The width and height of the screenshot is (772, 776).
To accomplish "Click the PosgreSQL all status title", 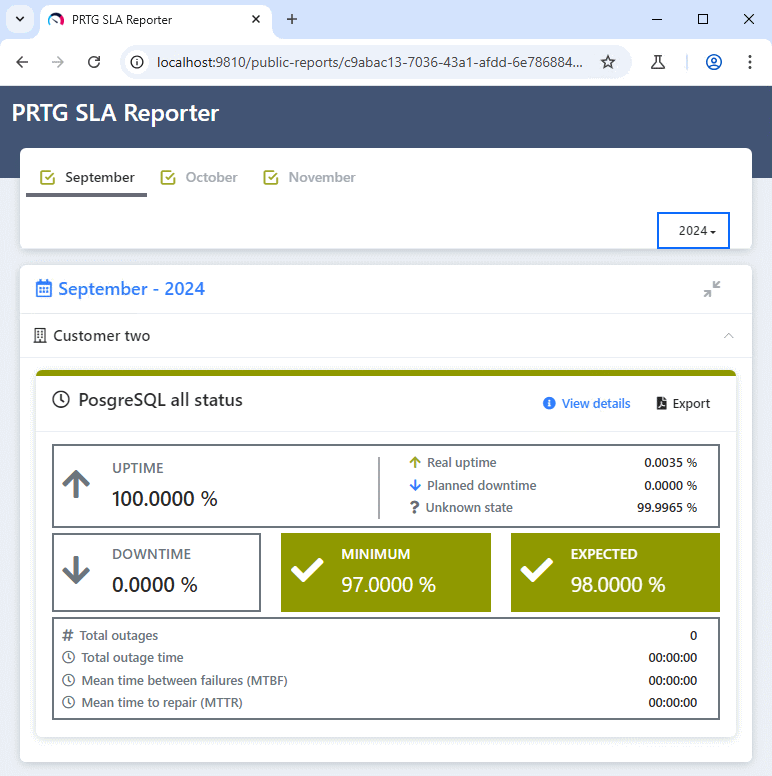I will point(160,400).
